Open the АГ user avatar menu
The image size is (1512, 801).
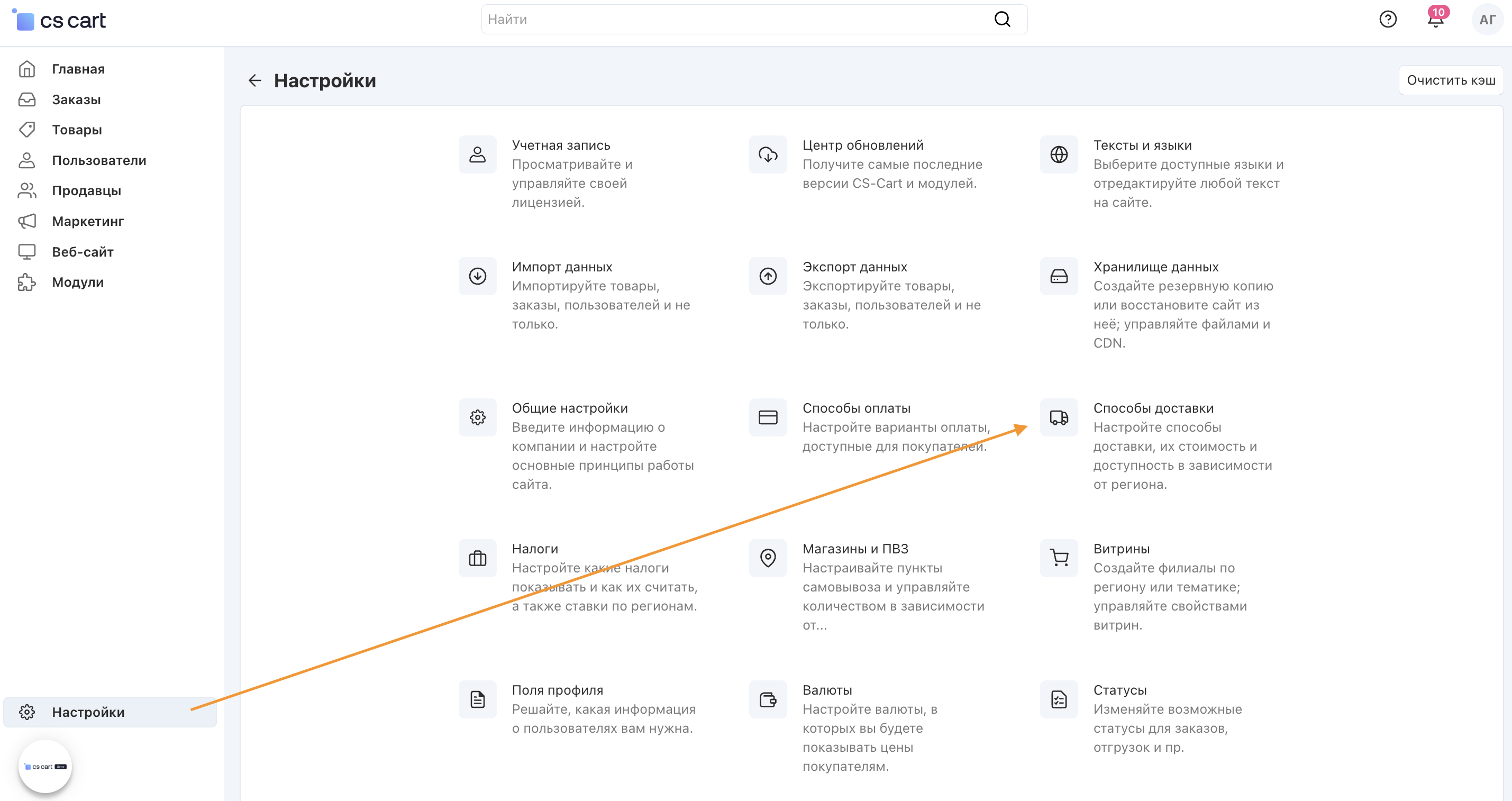1486,20
